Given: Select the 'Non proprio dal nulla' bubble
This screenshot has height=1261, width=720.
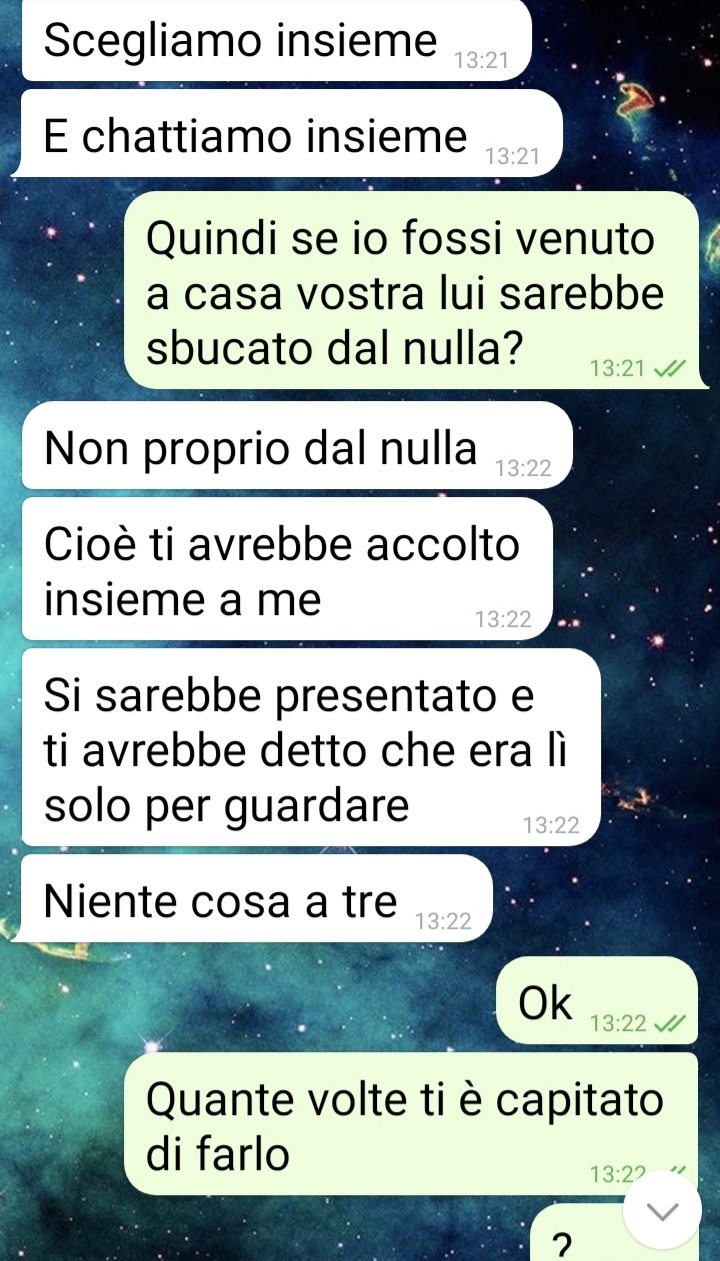Looking at the screenshot, I should (297, 445).
